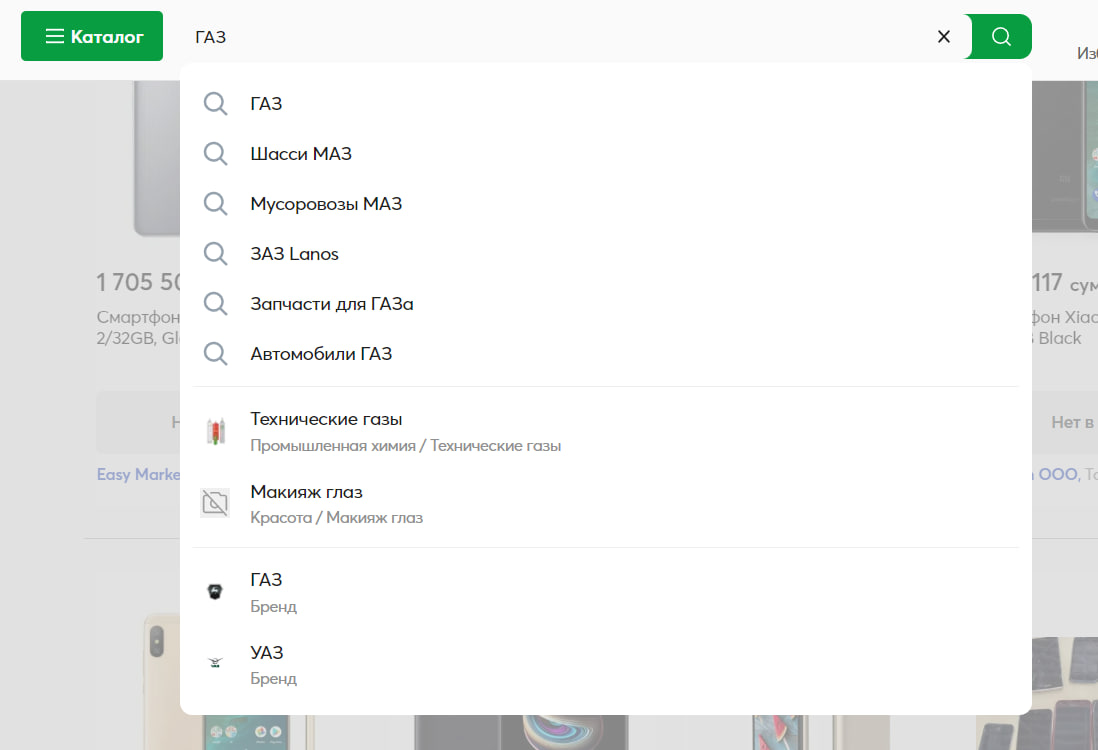Open the Каталог menu button
This screenshot has height=750, width=1098.
tap(92, 36)
